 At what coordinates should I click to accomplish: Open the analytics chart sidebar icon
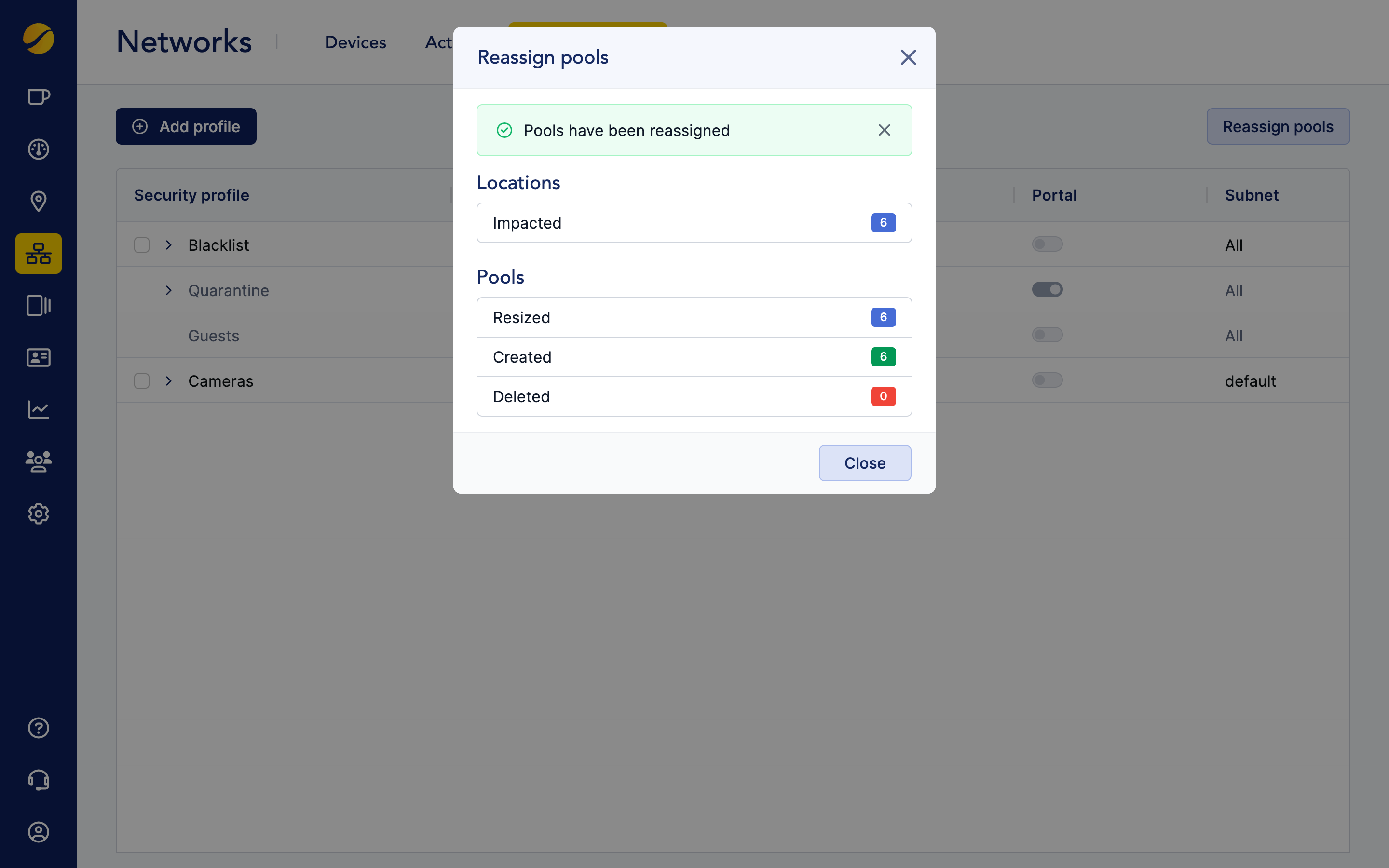click(x=39, y=410)
